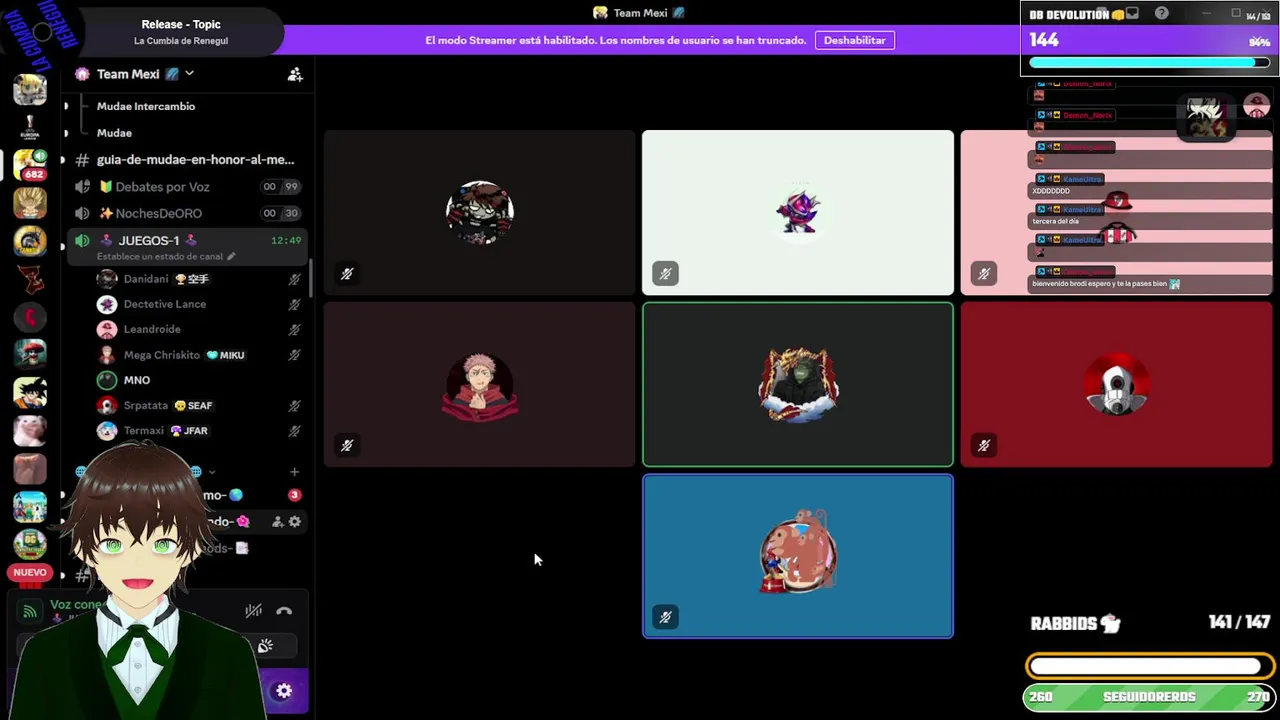The image size is (1280, 720).
Task: Select the red tile with masked avatar
Action: 1116,384
